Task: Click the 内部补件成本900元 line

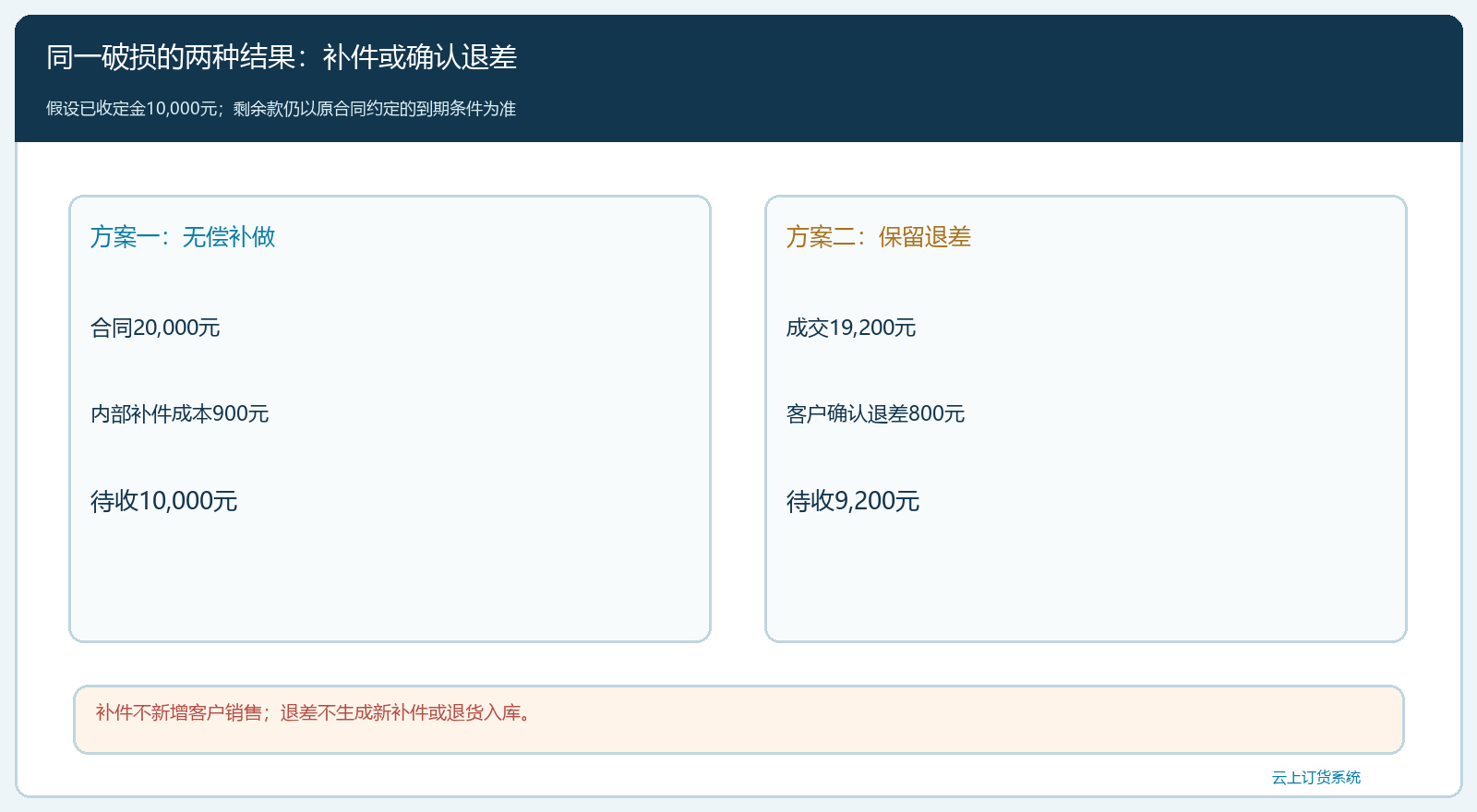Action: click(180, 413)
